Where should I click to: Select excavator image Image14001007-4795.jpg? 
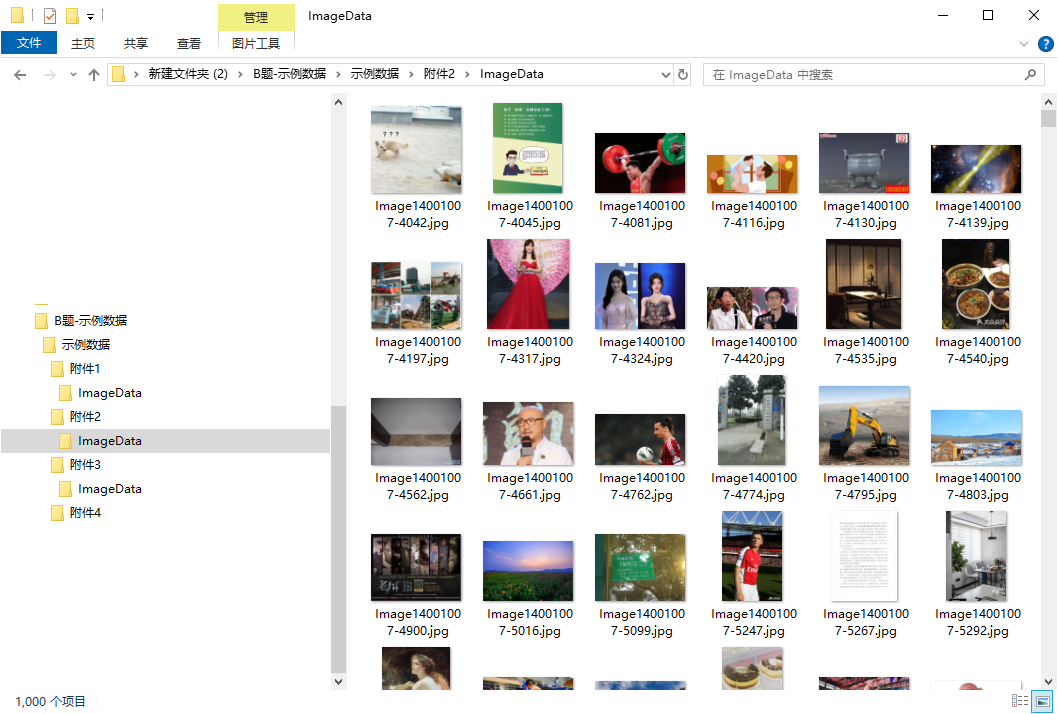pos(864,426)
